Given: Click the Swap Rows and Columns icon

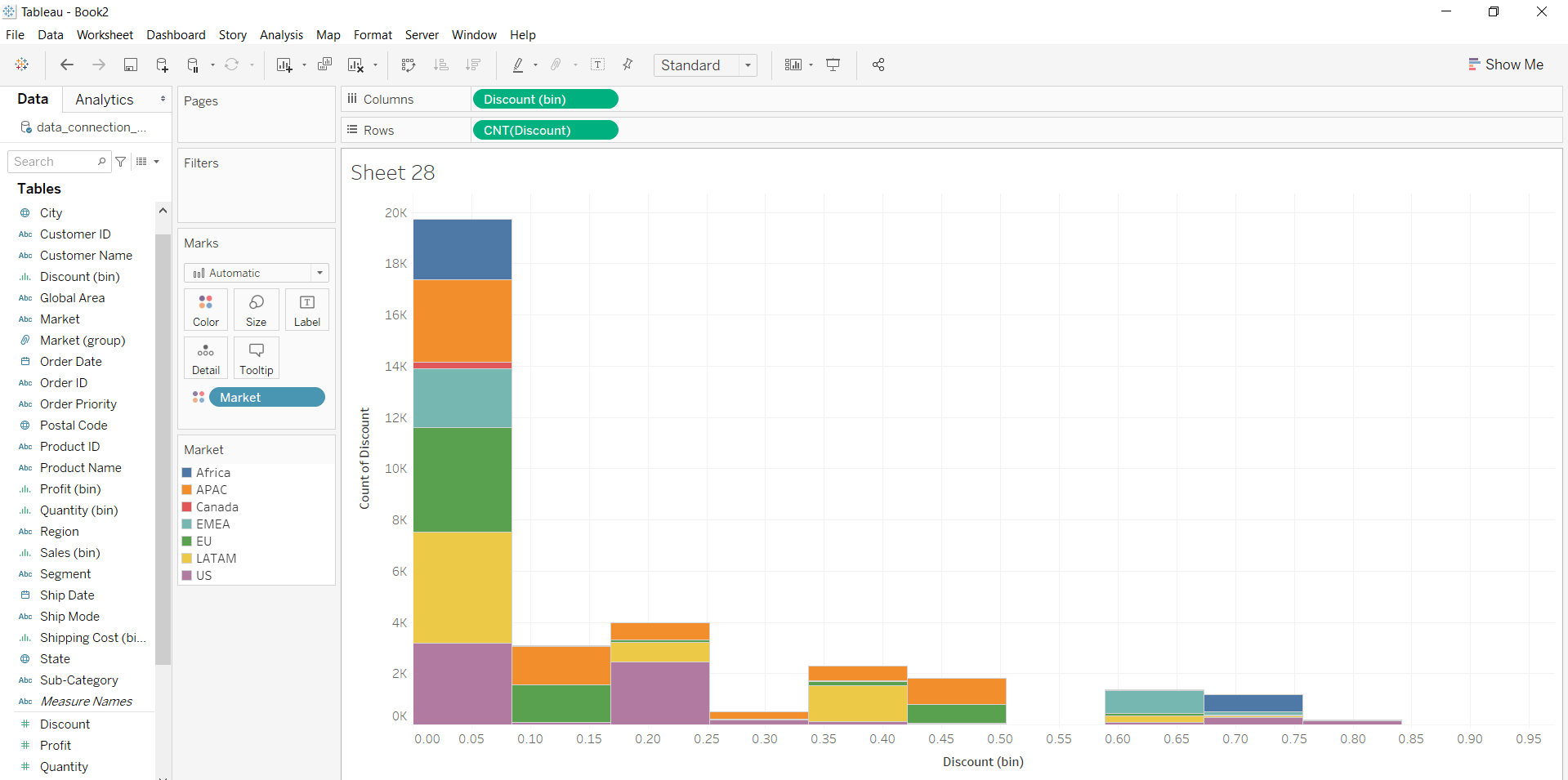Looking at the screenshot, I should 409,65.
